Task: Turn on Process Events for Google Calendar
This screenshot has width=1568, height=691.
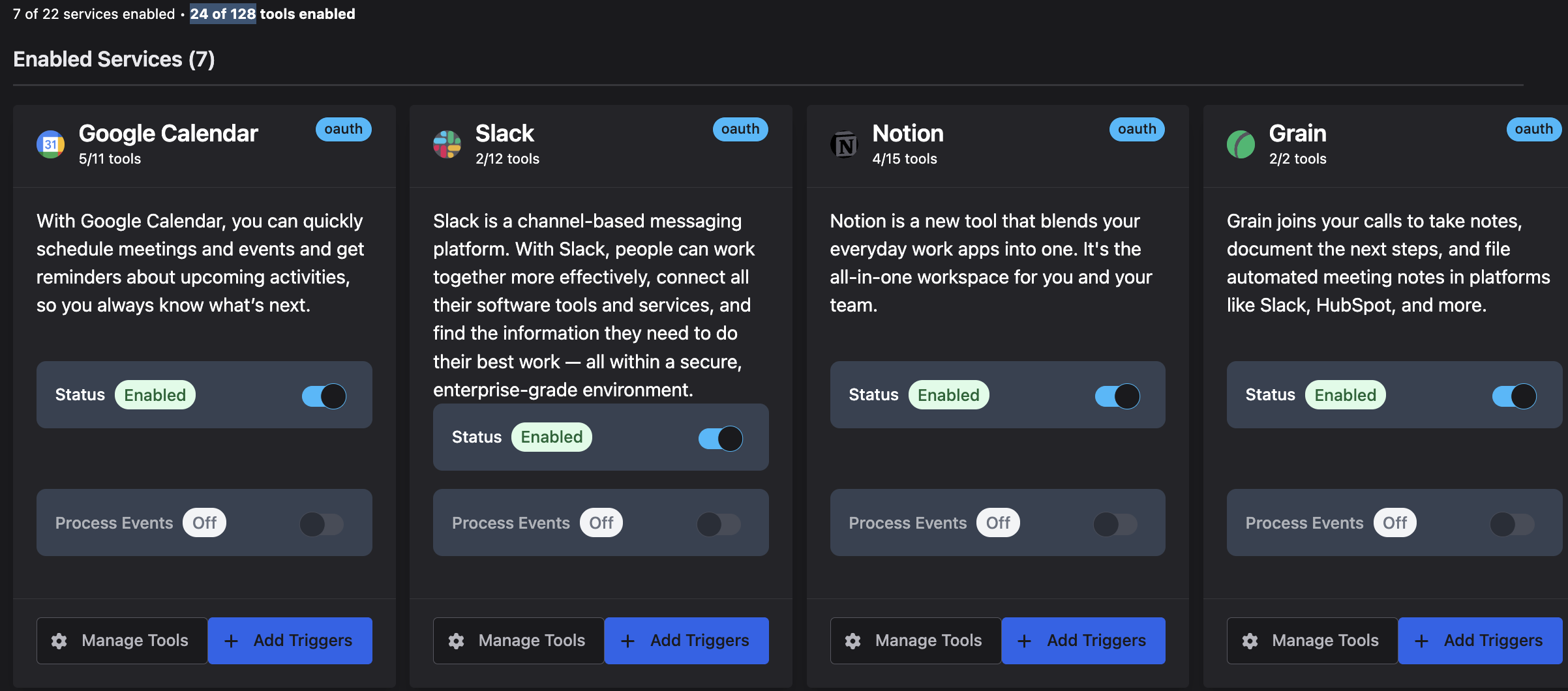Action: [x=322, y=523]
